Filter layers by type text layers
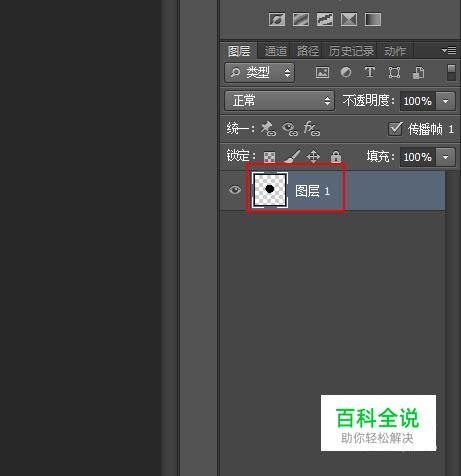461x476 pixels. click(369, 72)
